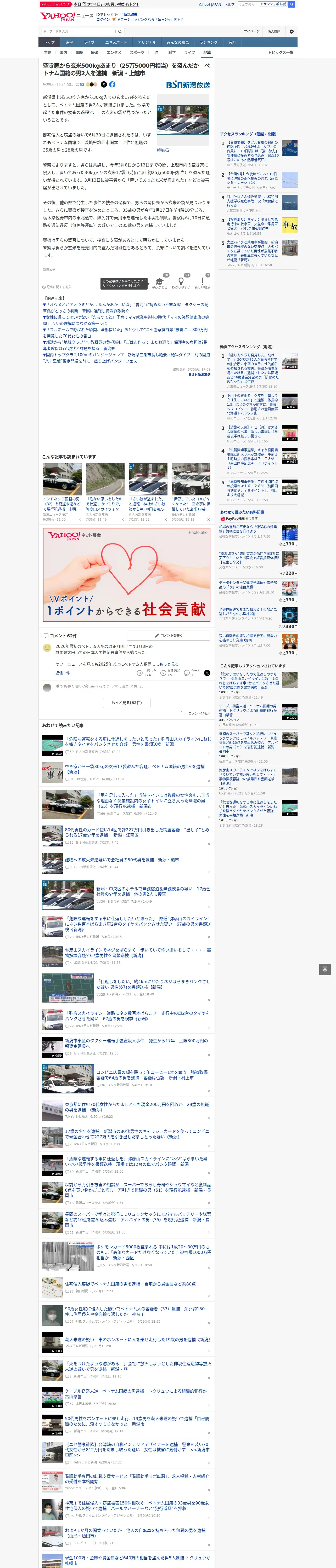Viewport: 336px width, 1568px height.
Task: Open the Yahoo!ショッピング top banner label
Action: [55, 4]
